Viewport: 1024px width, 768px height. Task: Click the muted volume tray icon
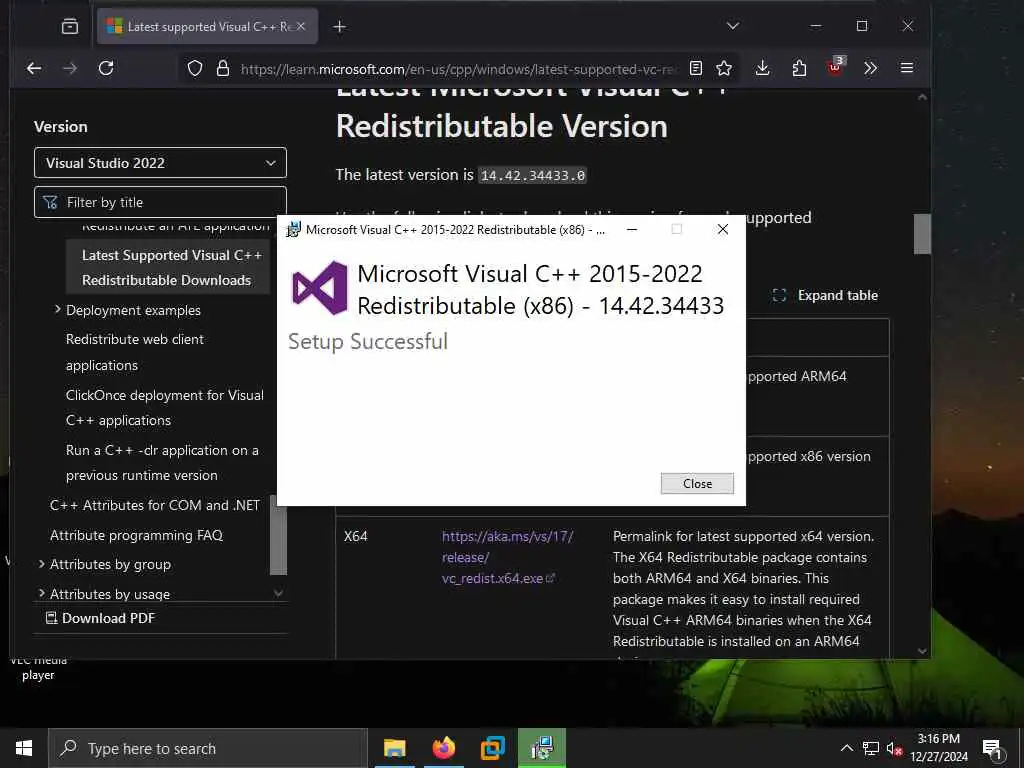coord(894,748)
